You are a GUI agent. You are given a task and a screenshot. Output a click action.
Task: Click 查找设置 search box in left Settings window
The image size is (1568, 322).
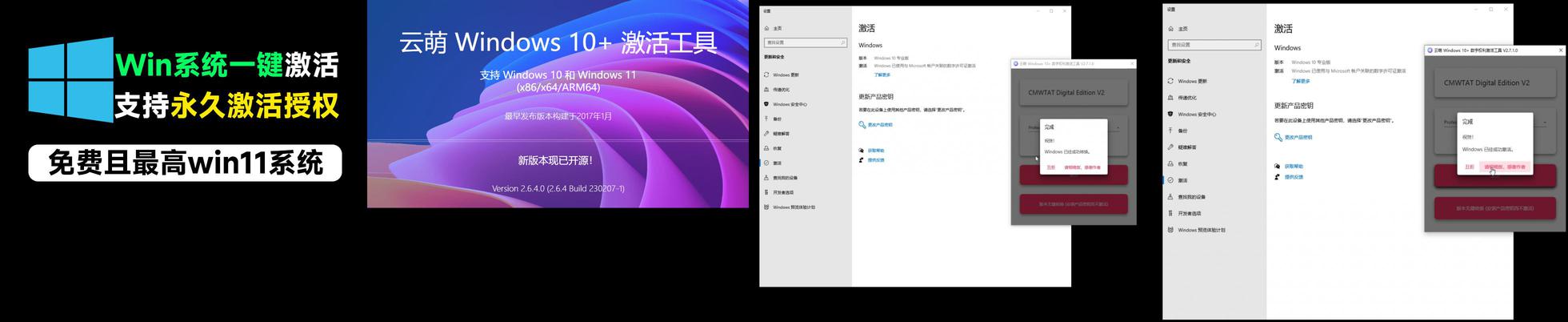pyautogui.click(x=806, y=42)
